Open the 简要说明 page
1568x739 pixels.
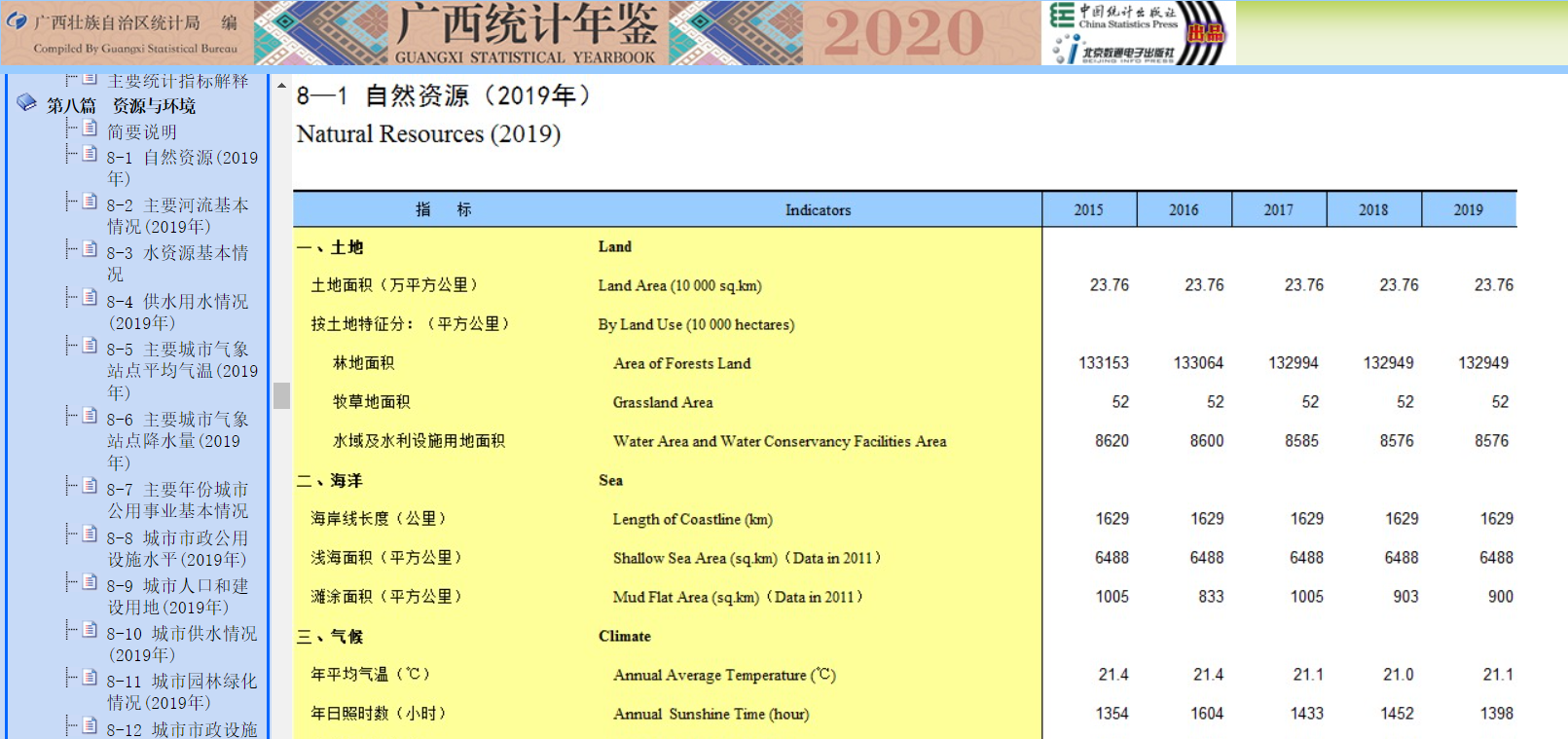(x=142, y=131)
